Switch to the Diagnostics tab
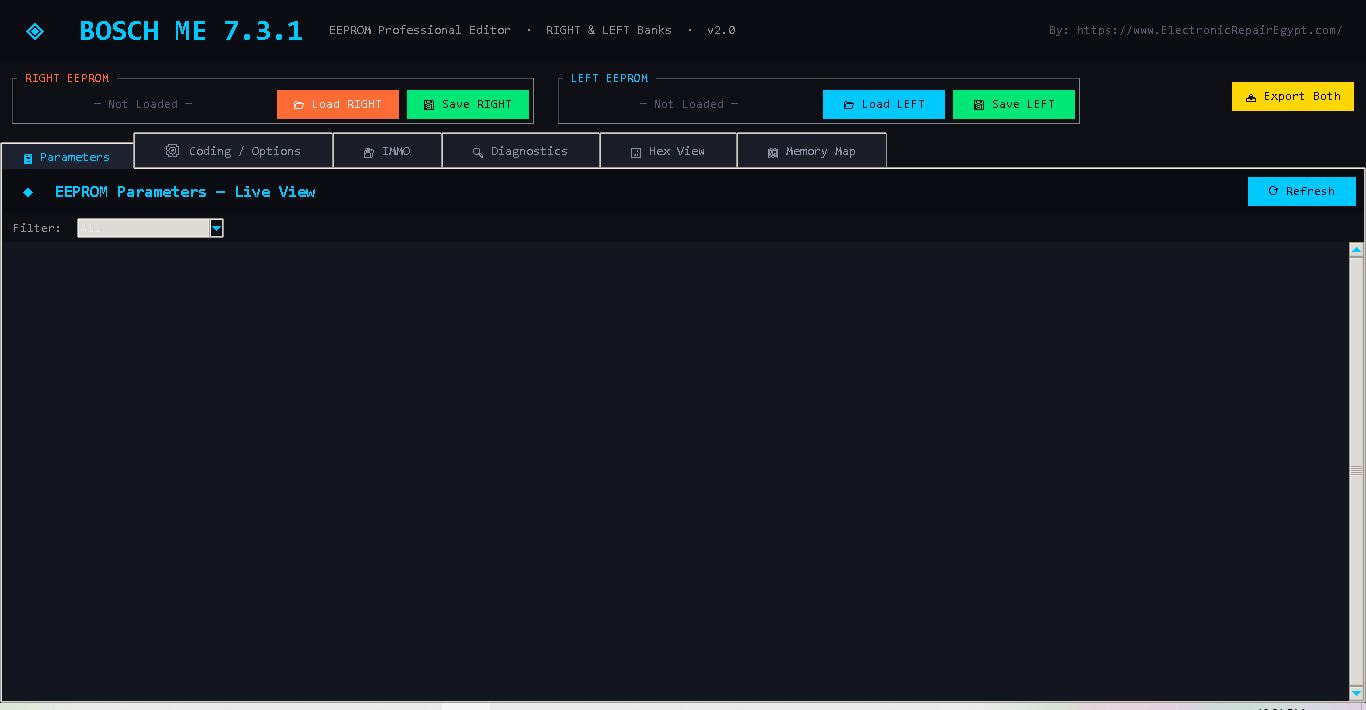1366x710 pixels. point(520,151)
